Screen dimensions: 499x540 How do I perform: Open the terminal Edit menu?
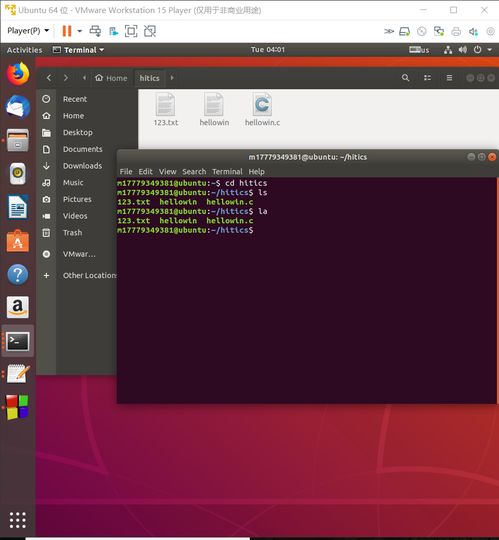145,172
